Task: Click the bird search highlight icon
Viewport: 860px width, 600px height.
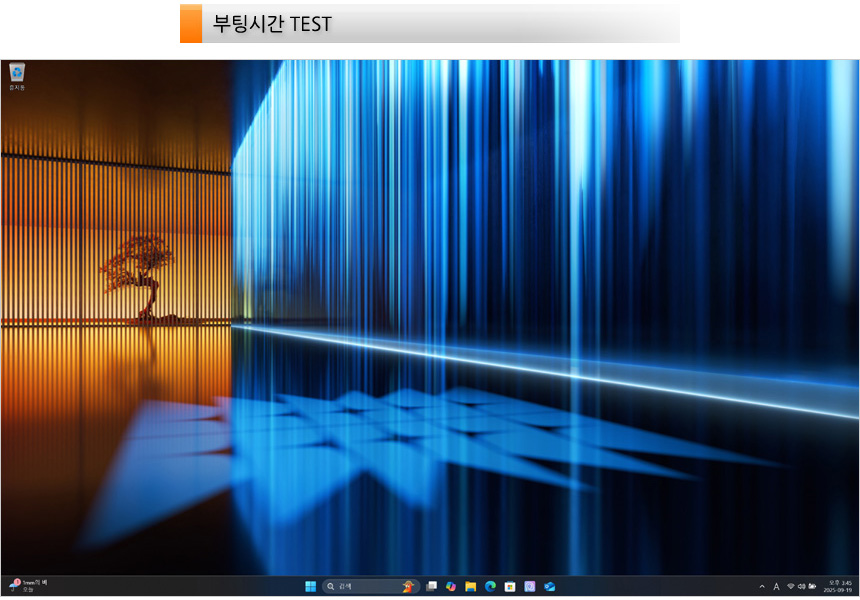Action: [x=407, y=586]
